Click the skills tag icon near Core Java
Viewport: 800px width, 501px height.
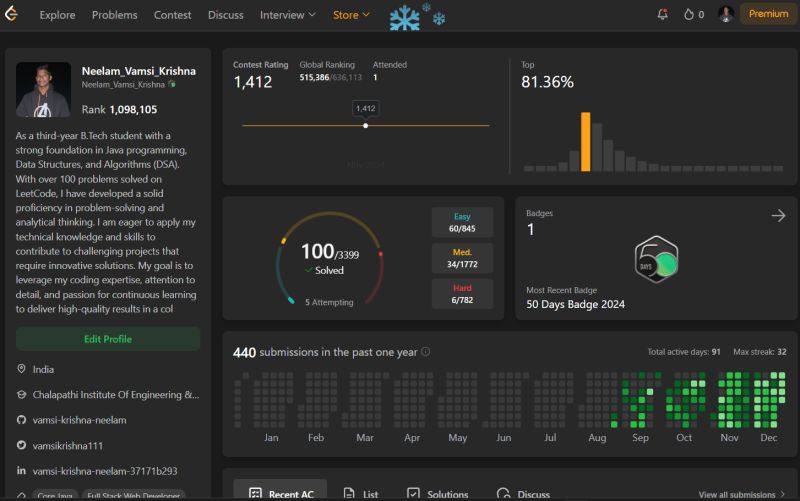click(x=21, y=495)
